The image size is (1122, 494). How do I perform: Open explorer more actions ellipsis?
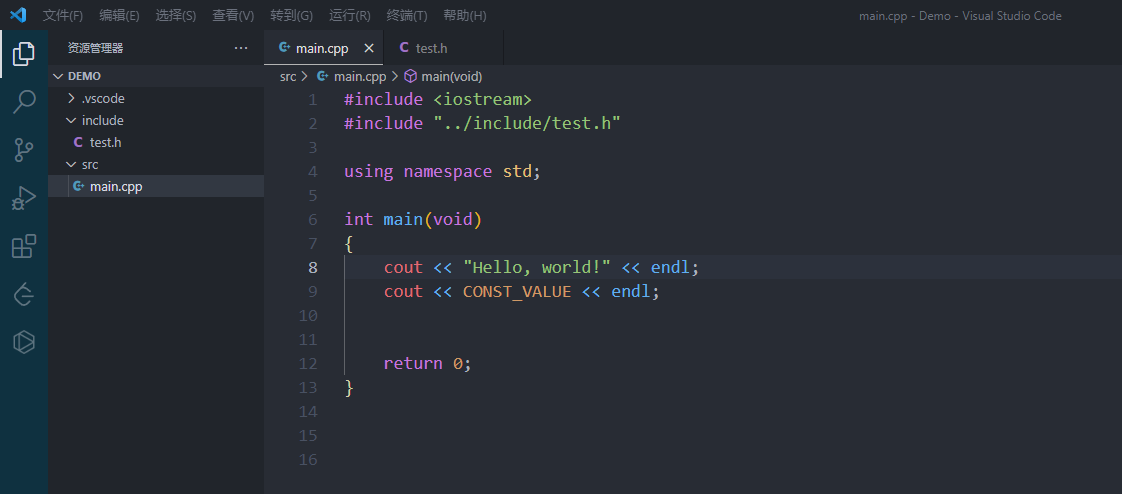point(241,48)
